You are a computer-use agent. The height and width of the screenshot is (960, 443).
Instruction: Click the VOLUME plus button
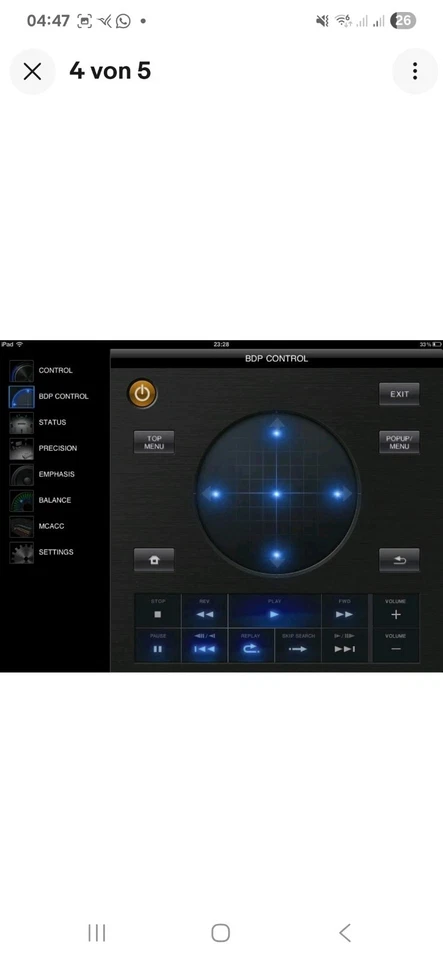tap(395, 610)
